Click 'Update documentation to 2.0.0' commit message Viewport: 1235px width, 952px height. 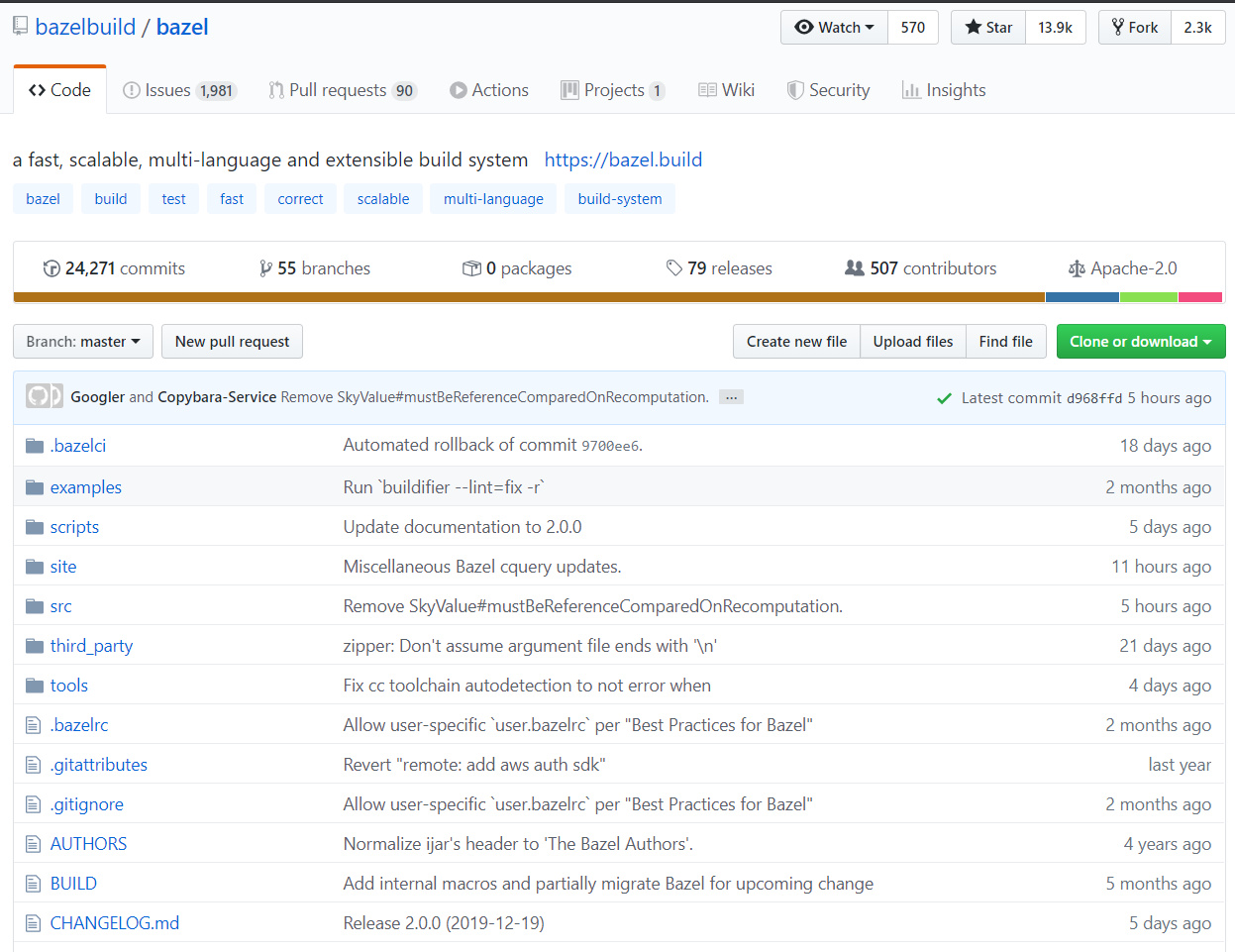(x=463, y=527)
